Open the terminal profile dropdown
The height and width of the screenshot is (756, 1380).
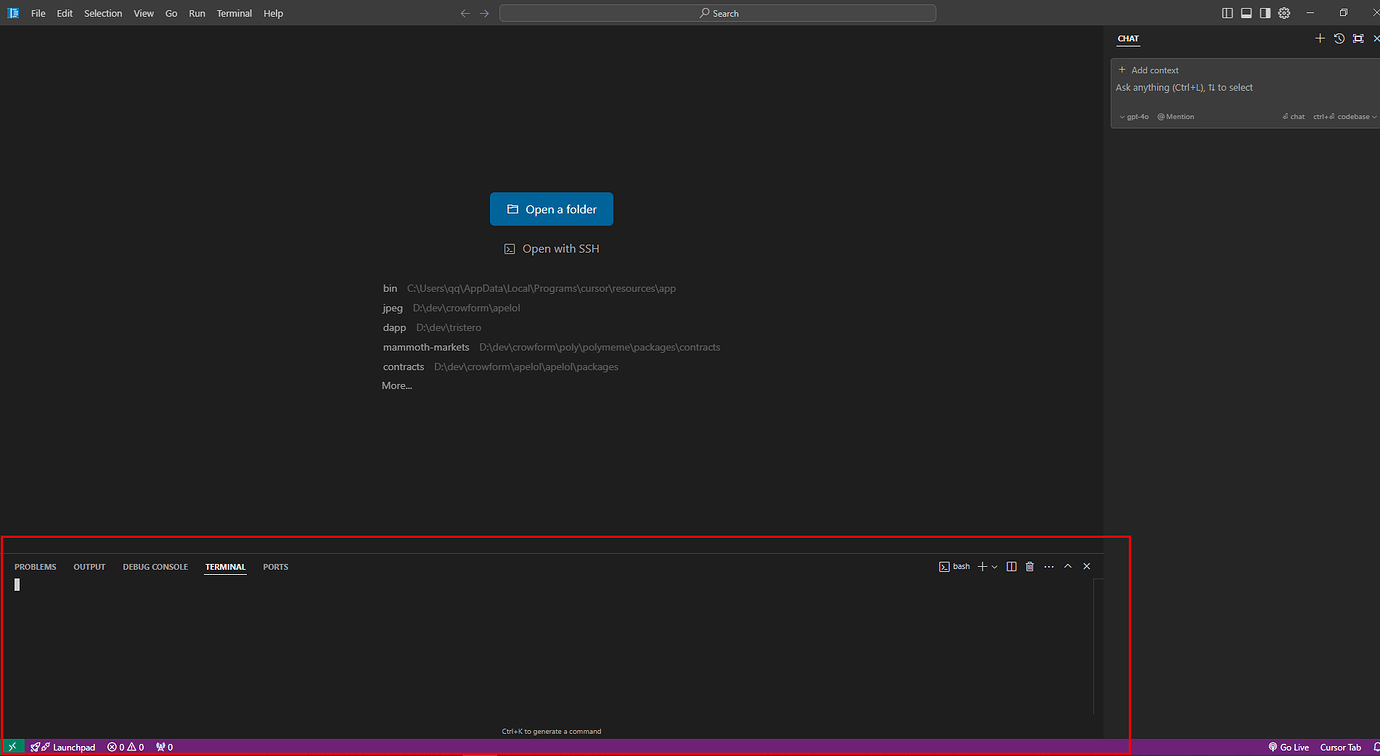click(x=993, y=566)
